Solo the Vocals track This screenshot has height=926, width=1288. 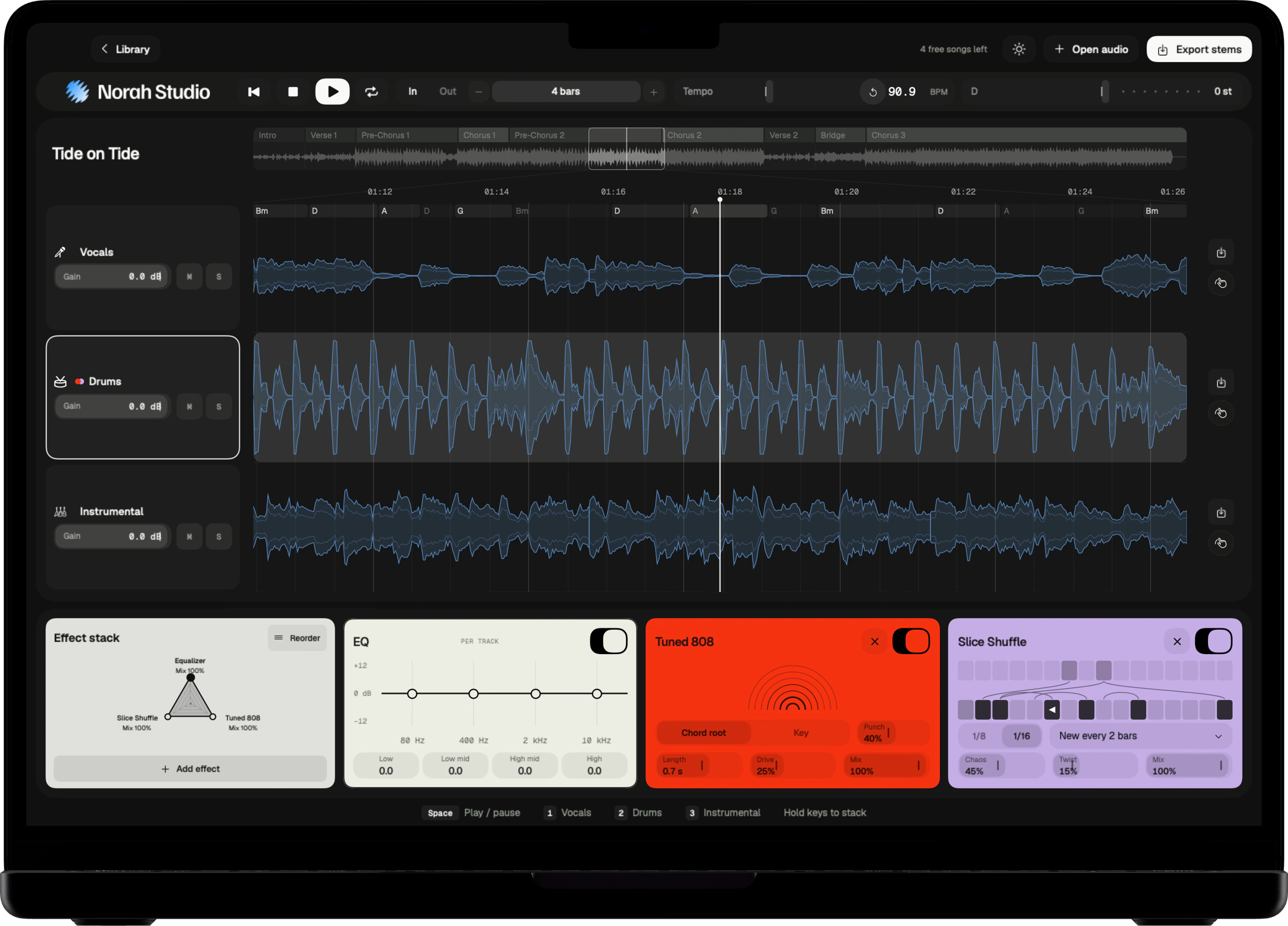click(218, 276)
